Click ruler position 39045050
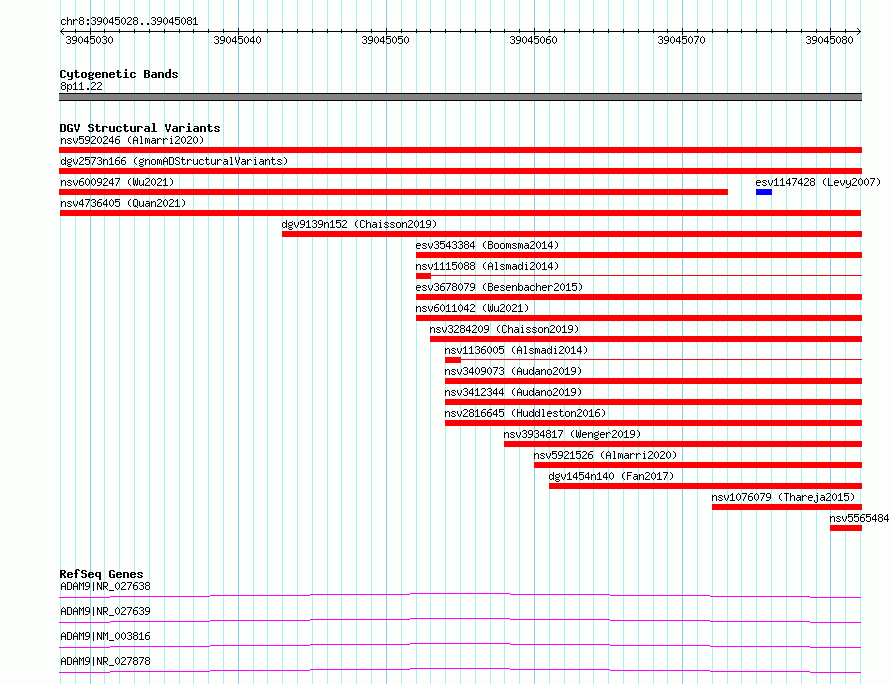This screenshot has width=890, height=684. tap(385, 40)
